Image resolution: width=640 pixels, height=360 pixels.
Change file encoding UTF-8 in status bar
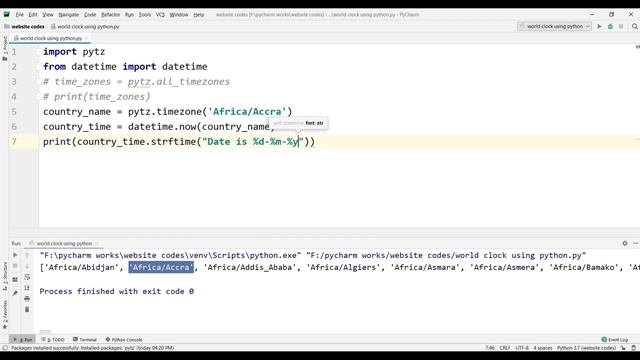[522, 348]
